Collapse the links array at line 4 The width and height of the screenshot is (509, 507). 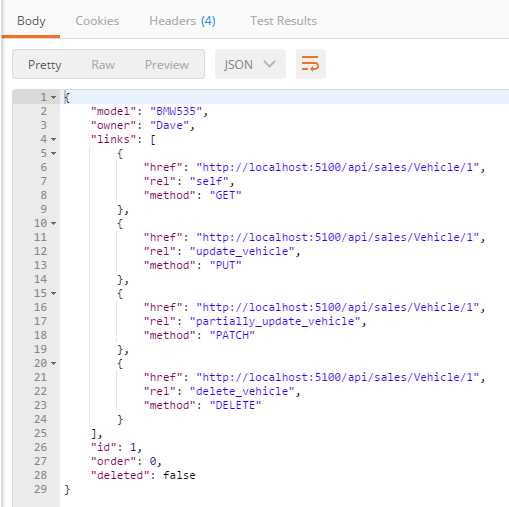[53, 139]
